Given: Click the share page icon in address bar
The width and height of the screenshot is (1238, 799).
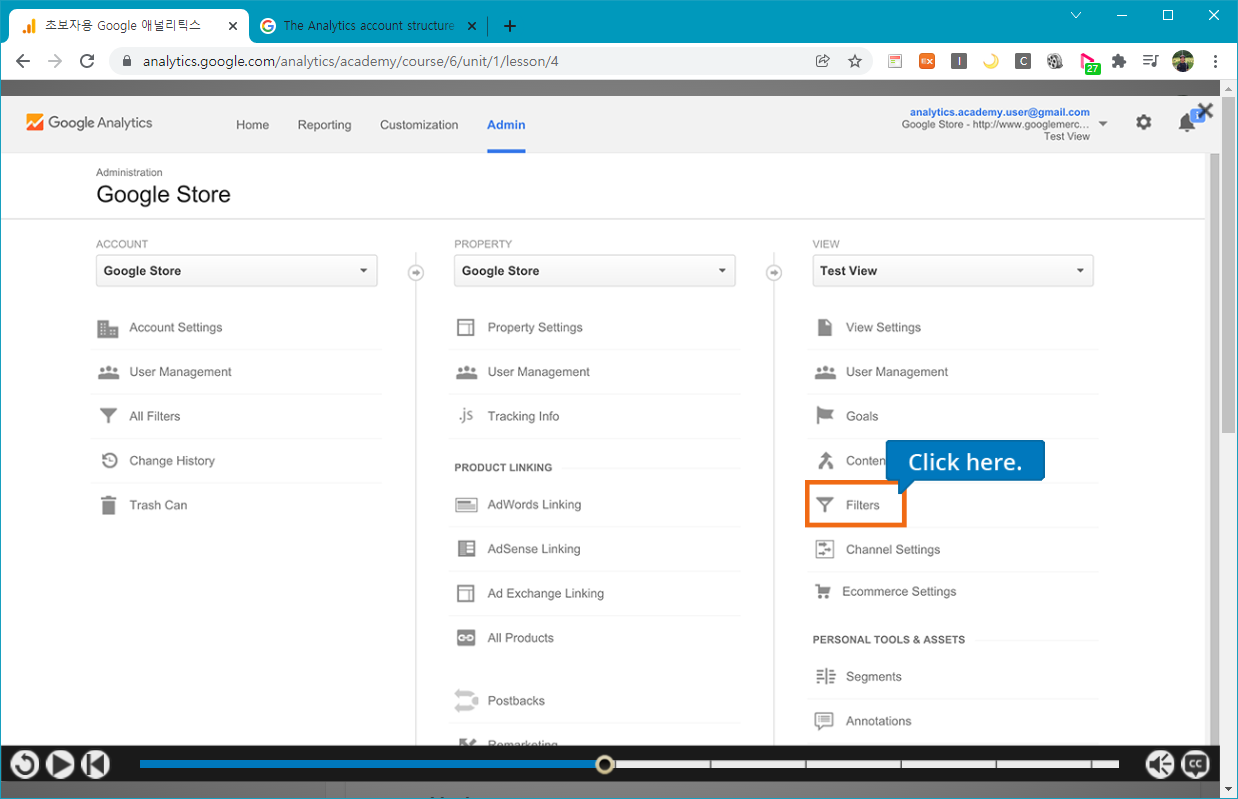Looking at the screenshot, I should 823,61.
